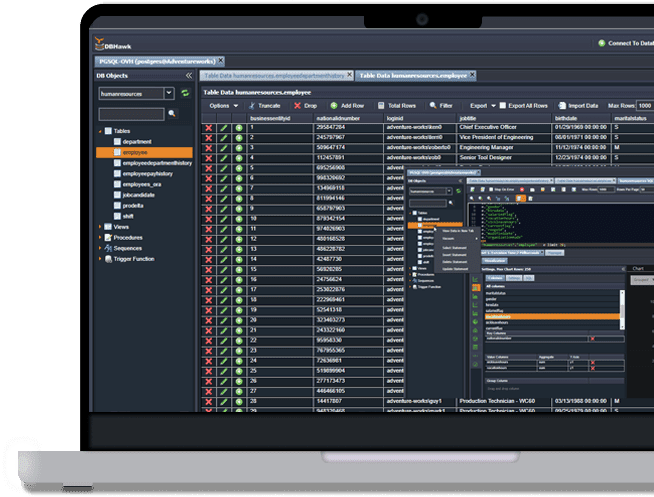The image size is (654, 497).
Task: Click the schema refresh icon in DB Objects
Action: (x=185, y=93)
